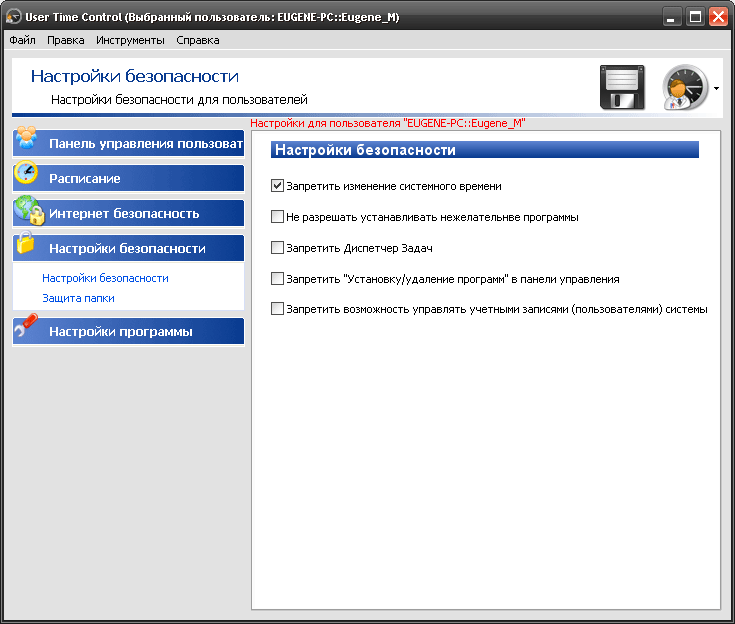Image resolution: width=735 pixels, height=624 pixels.
Task: Uncheck Запретить изменение системного времени
Action: tap(277, 186)
